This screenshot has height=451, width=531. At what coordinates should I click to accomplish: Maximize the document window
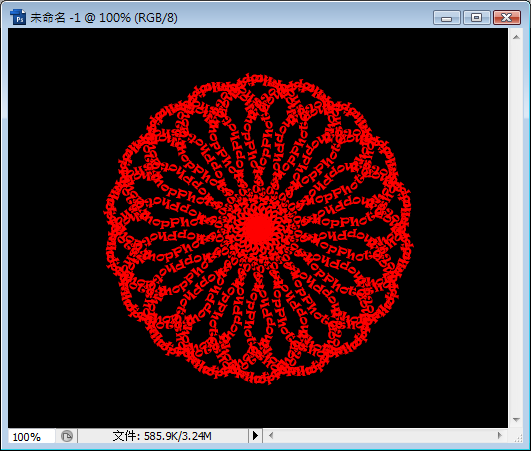[476, 18]
